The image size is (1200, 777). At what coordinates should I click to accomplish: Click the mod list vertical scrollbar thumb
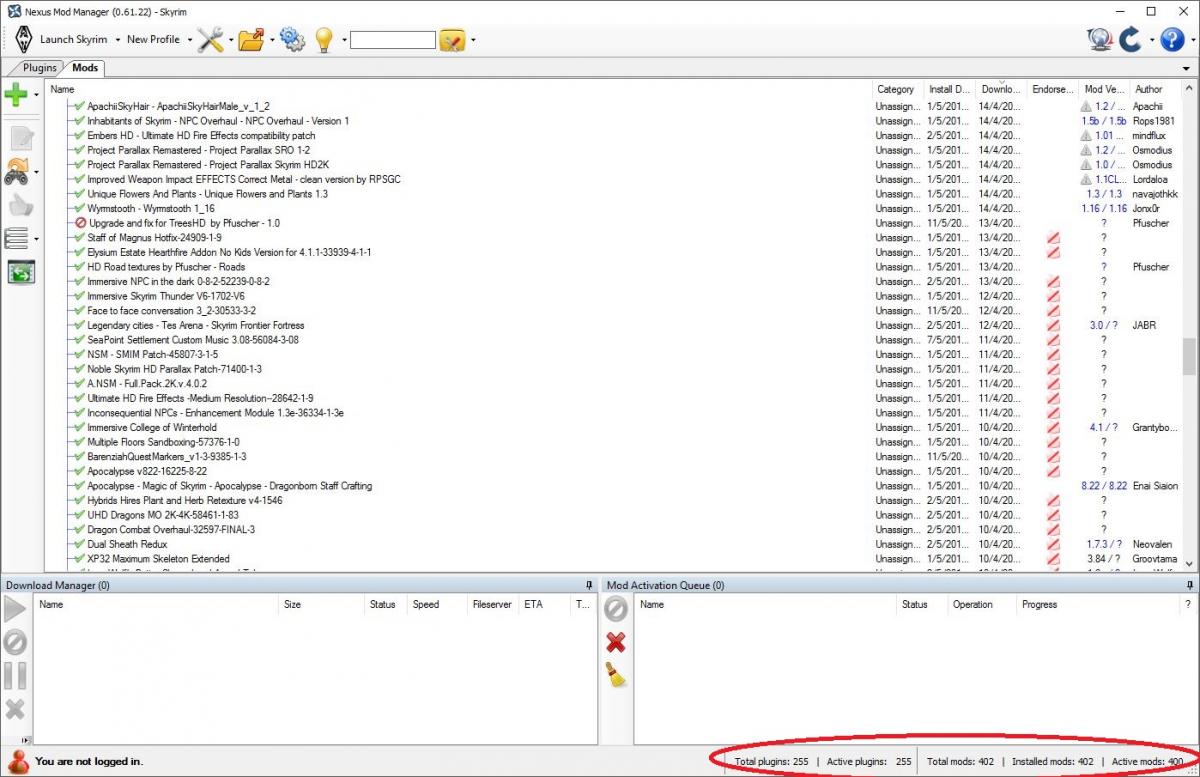(1189, 355)
